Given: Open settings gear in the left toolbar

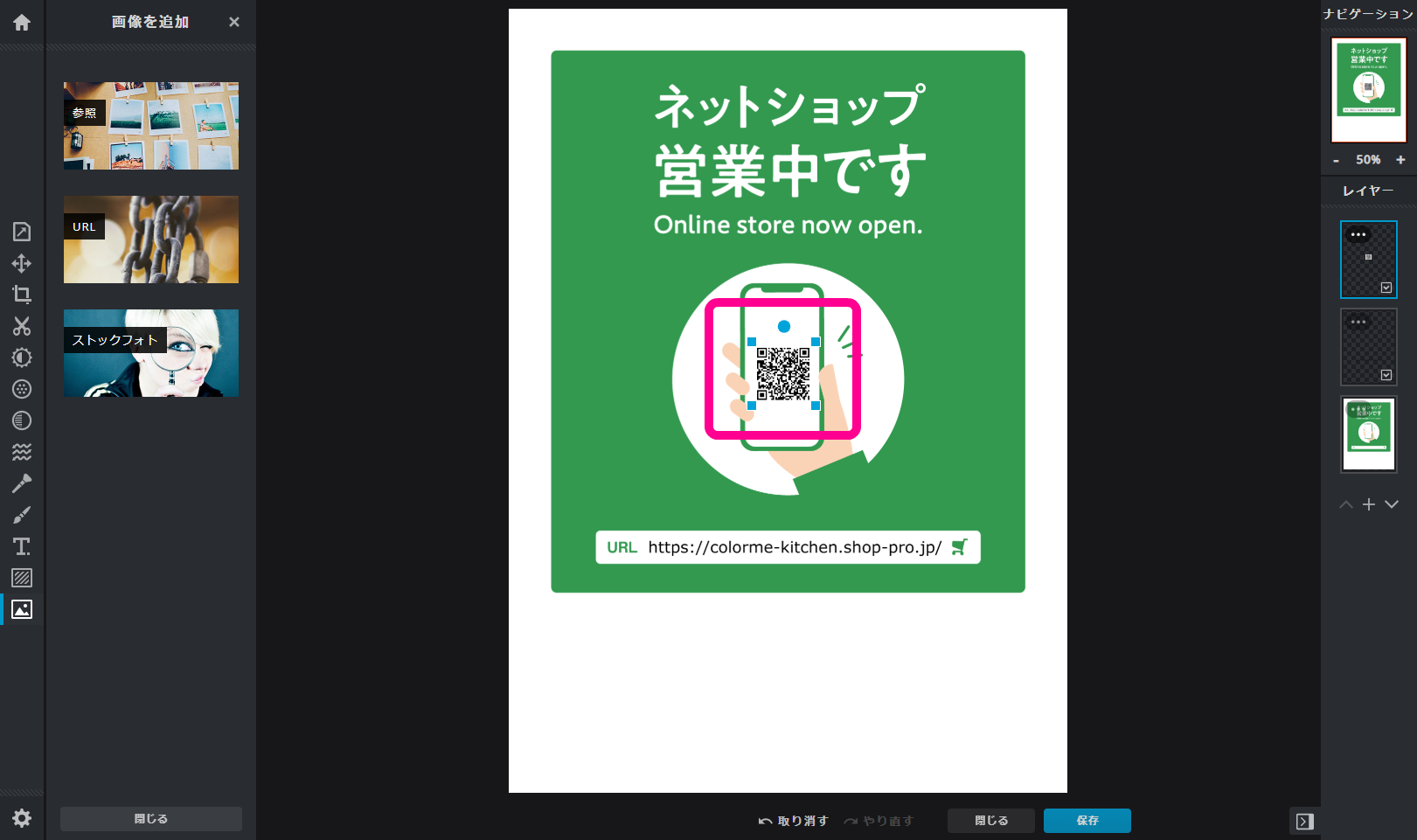Looking at the screenshot, I should click(x=22, y=818).
